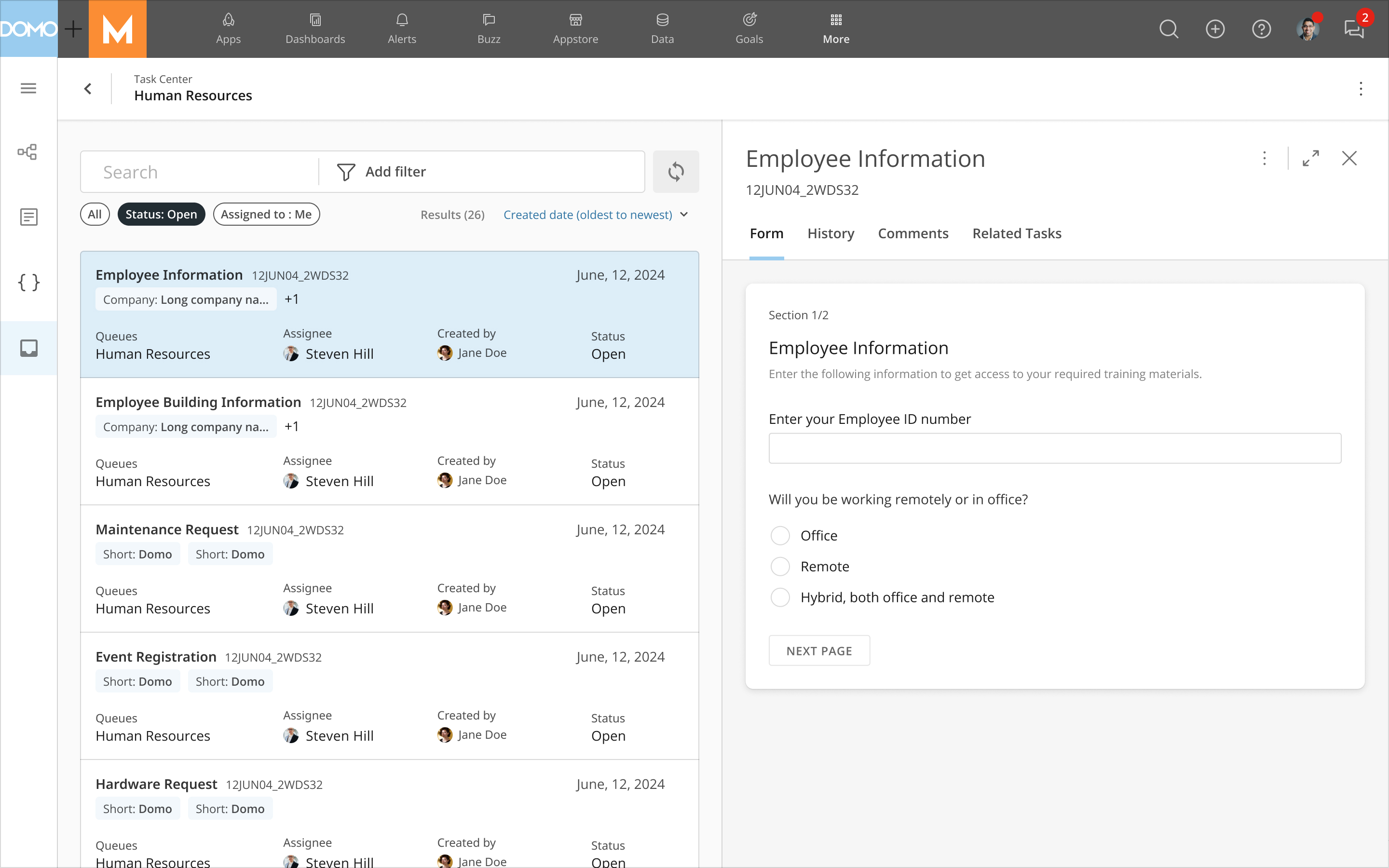
Task: Click the three-dot options icon on form
Action: 1264,158
